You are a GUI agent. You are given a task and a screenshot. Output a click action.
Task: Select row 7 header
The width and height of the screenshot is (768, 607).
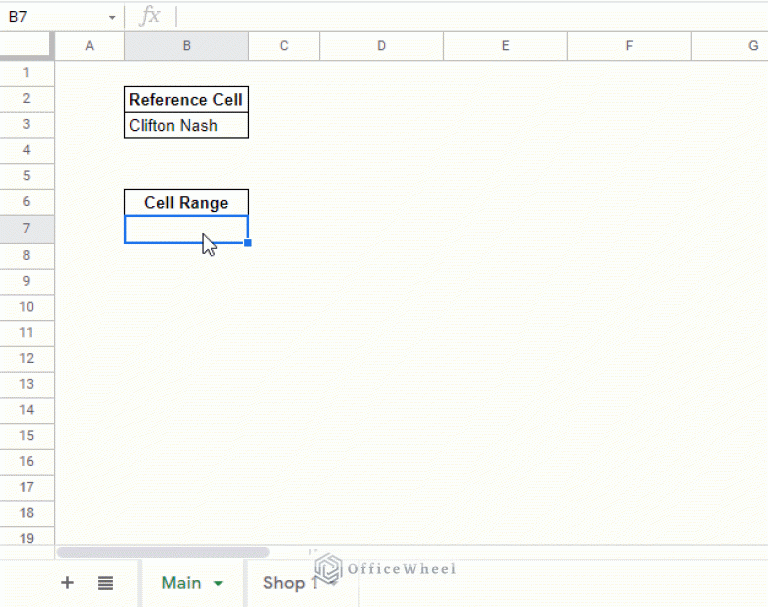pyautogui.click(x=26, y=229)
